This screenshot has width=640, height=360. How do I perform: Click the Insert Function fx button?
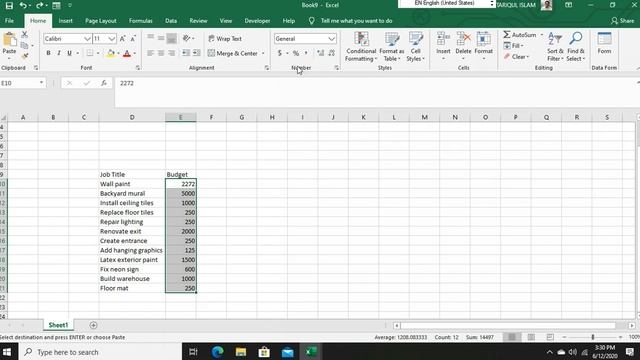point(104,83)
